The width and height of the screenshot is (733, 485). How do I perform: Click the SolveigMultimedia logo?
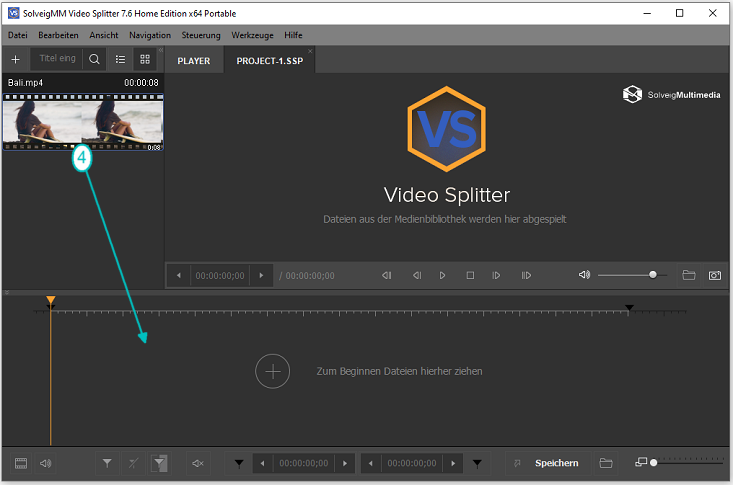[671, 94]
